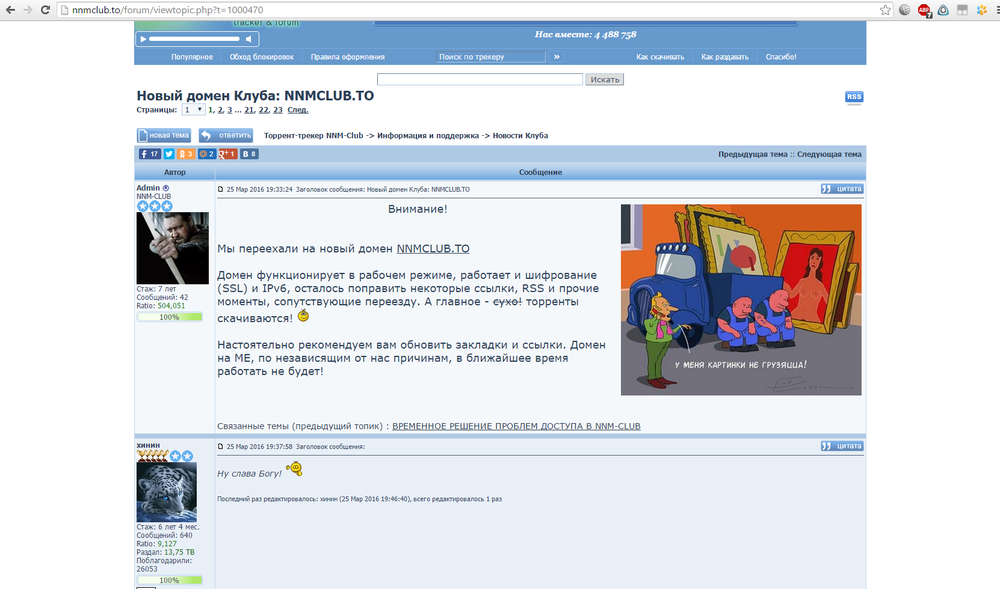Click the новая тема button
1000x589 pixels.
click(164, 135)
